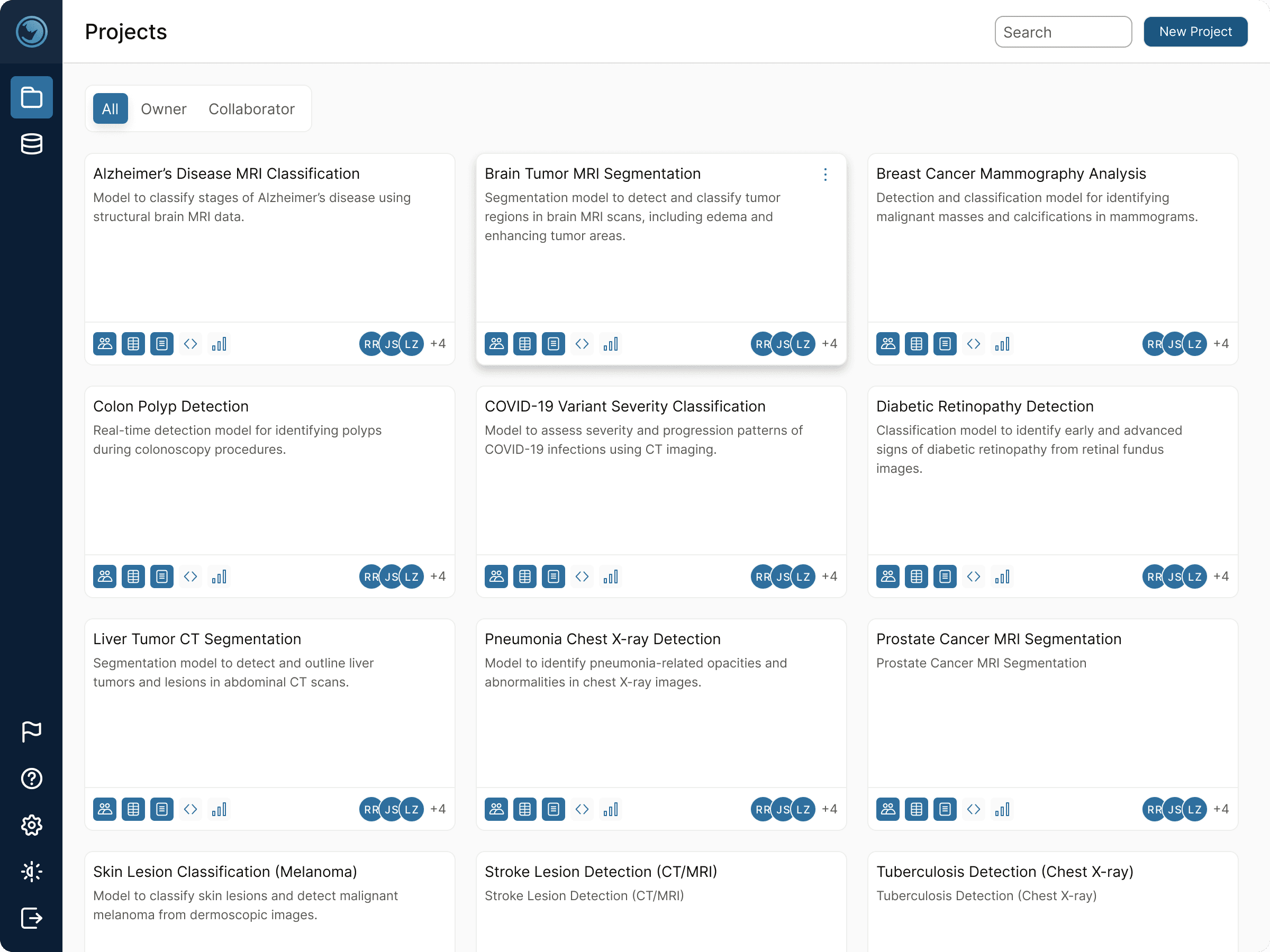Click the New Project button

pos(1195,32)
